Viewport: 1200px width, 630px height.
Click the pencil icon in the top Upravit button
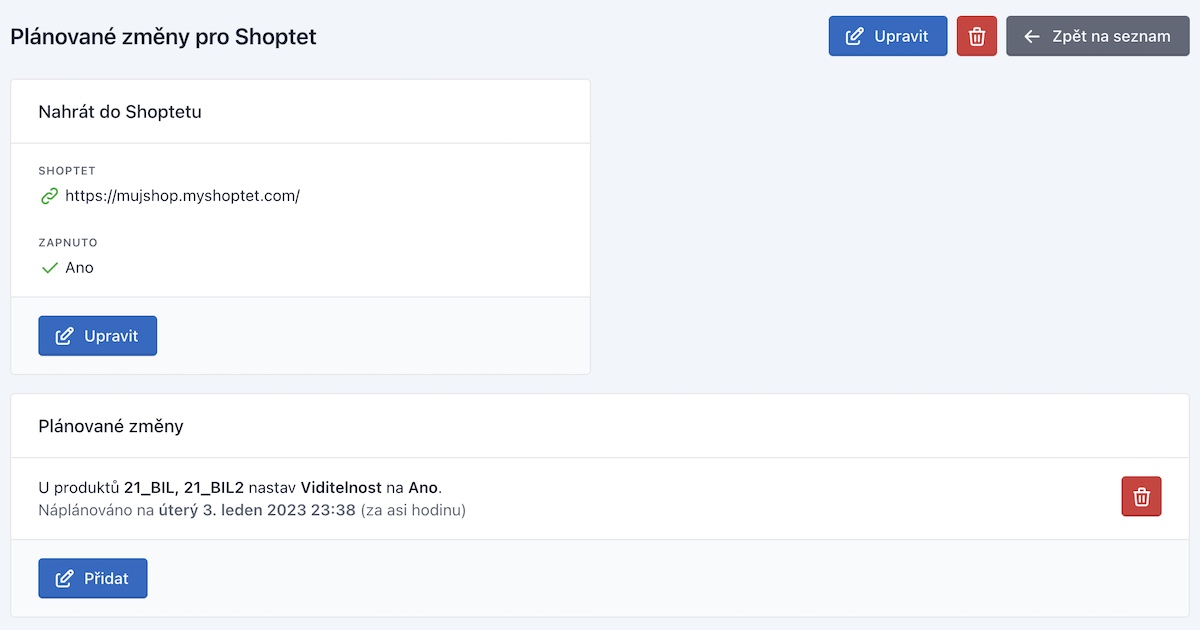click(854, 36)
